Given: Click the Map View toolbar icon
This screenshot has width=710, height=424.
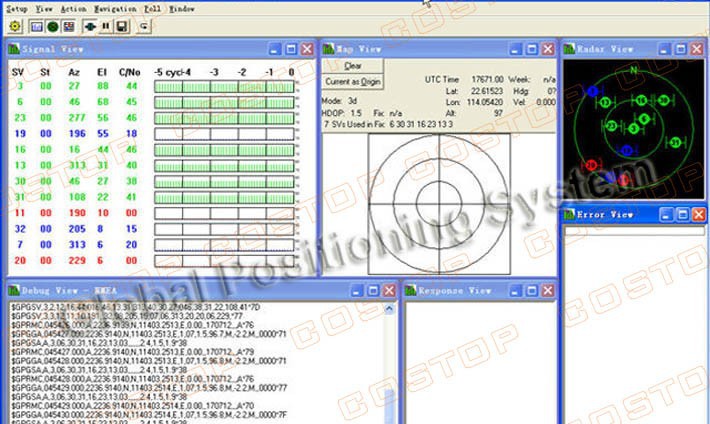Looking at the screenshot, I should (x=68, y=26).
